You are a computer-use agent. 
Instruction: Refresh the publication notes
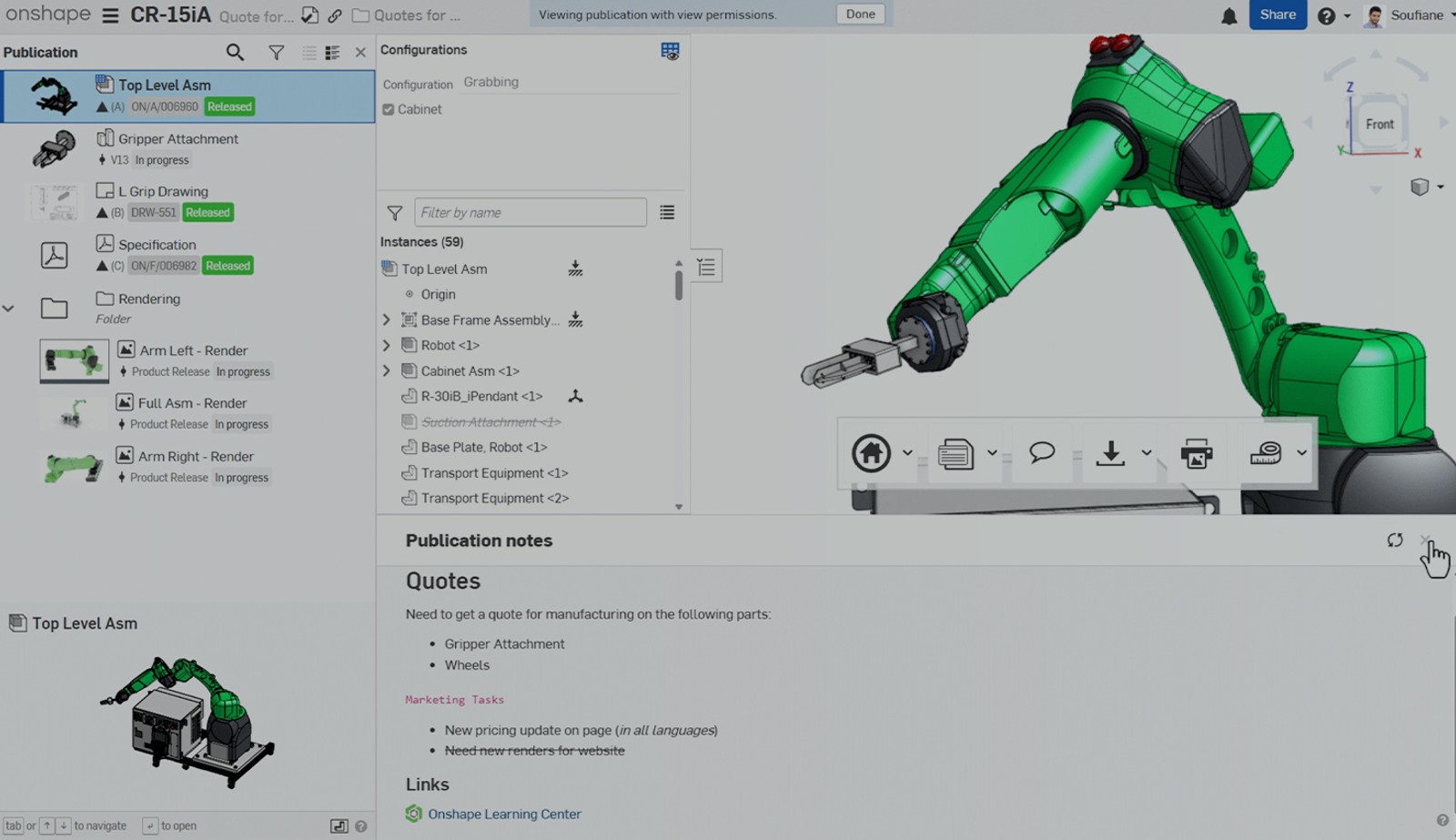point(1395,540)
